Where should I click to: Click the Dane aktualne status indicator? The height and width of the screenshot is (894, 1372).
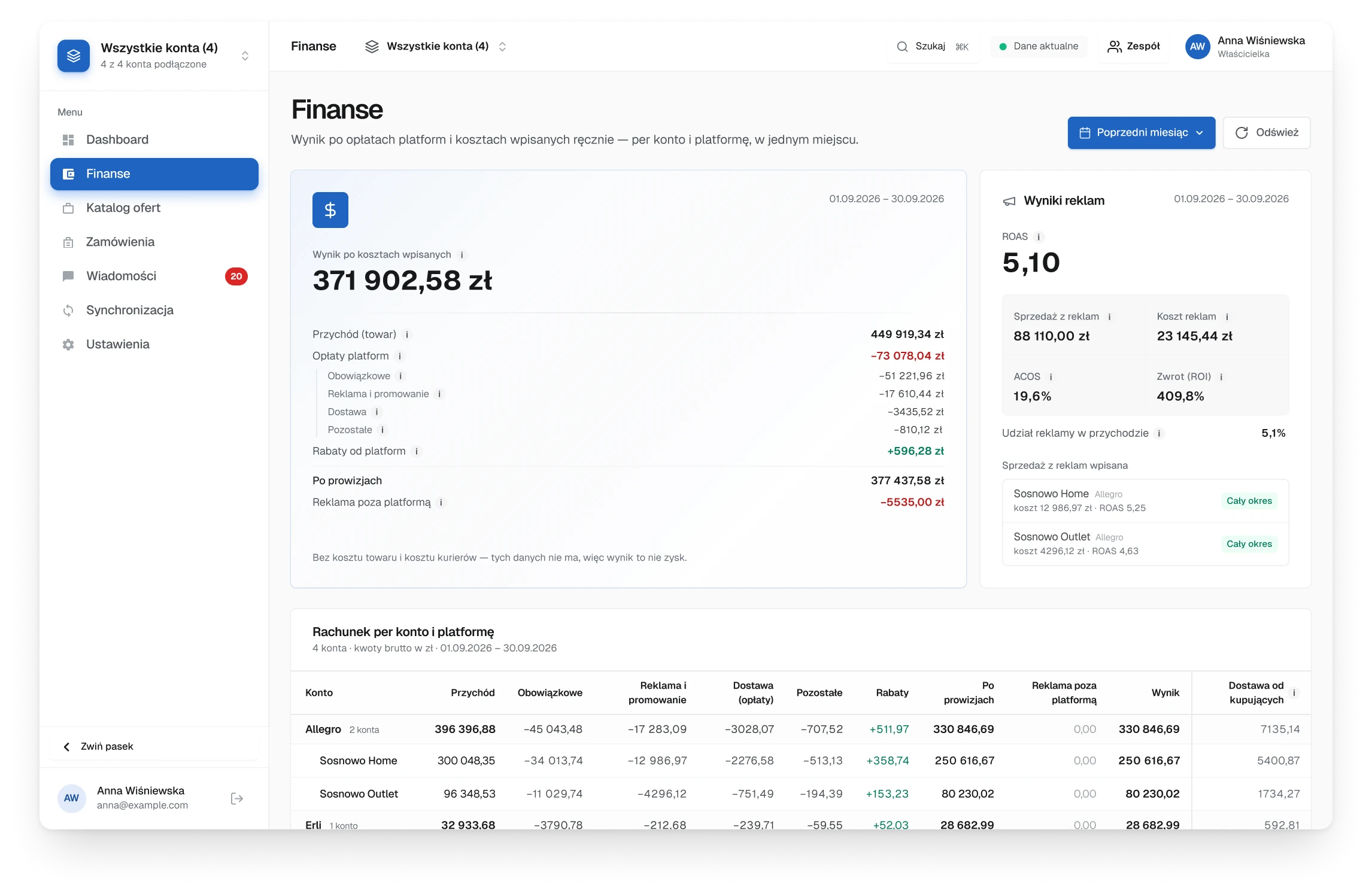tap(1039, 47)
